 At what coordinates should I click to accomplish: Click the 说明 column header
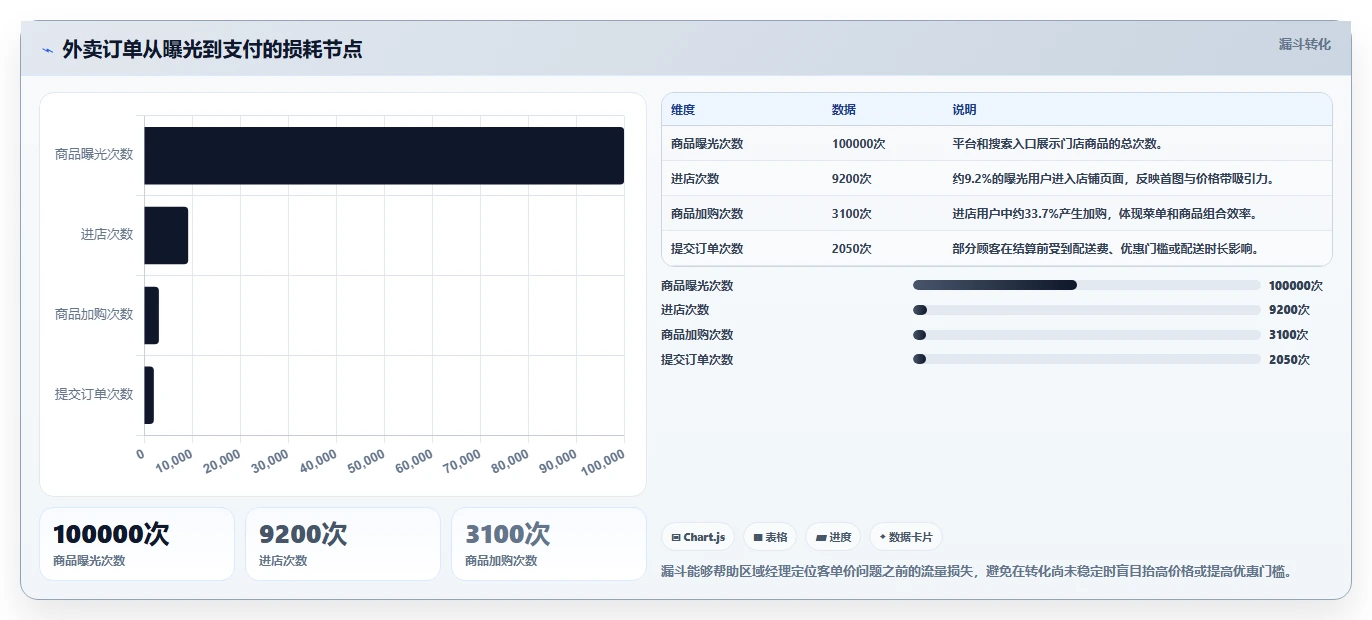coord(965,110)
